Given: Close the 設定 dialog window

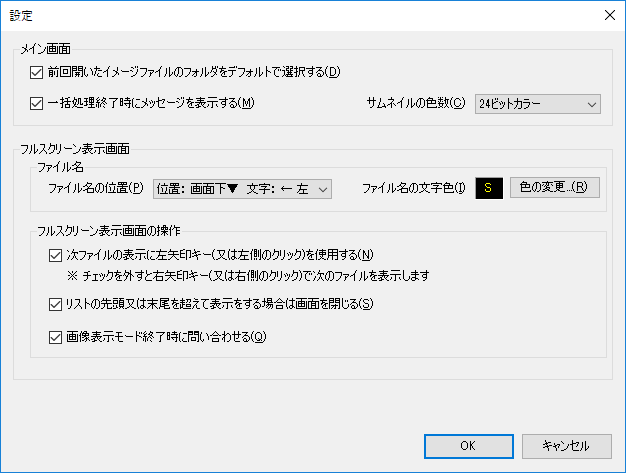Looking at the screenshot, I should (610, 15).
